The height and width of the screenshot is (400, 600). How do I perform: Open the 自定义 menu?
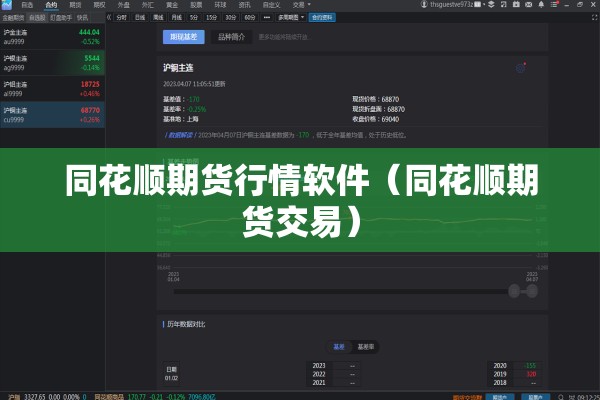pos(272,5)
